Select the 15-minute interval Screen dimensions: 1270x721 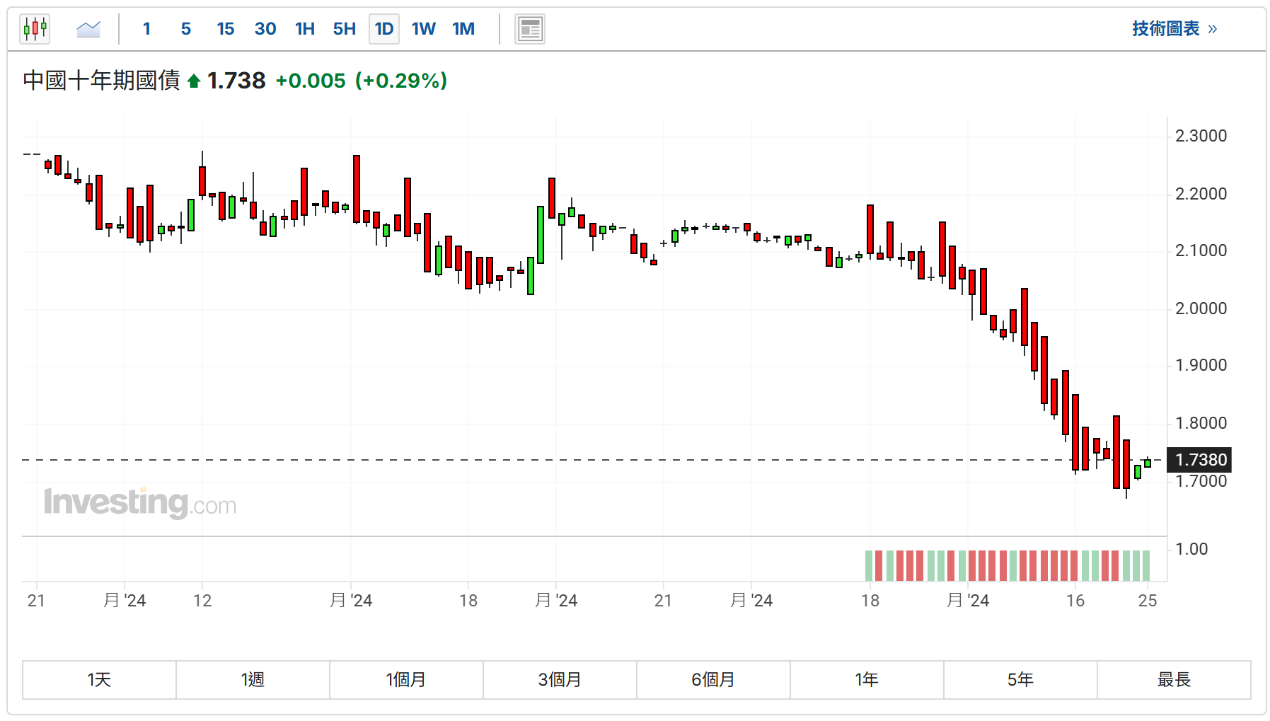click(226, 29)
